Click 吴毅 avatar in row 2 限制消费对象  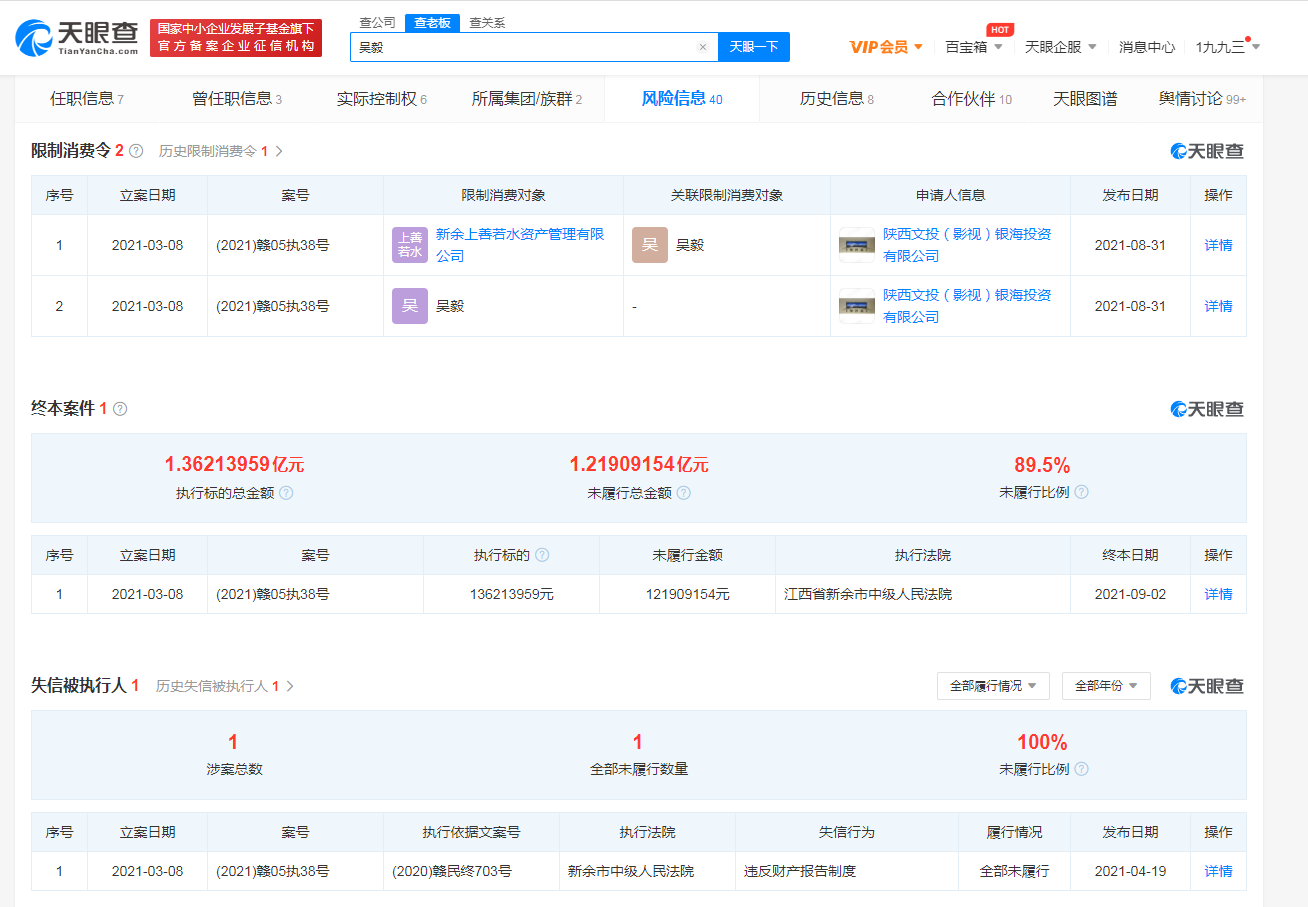(410, 306)
